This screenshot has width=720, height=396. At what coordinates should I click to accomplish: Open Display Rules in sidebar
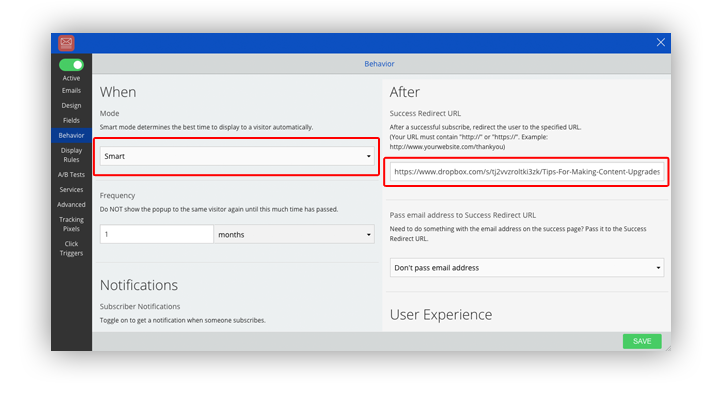pos(71,155)
